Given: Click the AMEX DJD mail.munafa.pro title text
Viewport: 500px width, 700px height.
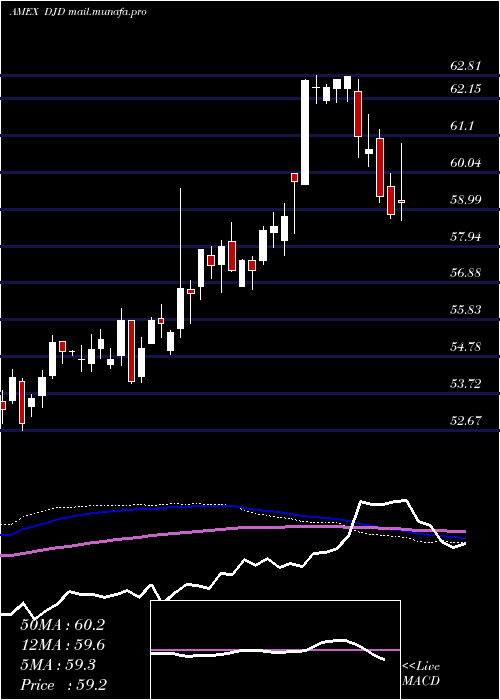Looking at the screenshot, I should pyautogui.click(x=78, y=12).
